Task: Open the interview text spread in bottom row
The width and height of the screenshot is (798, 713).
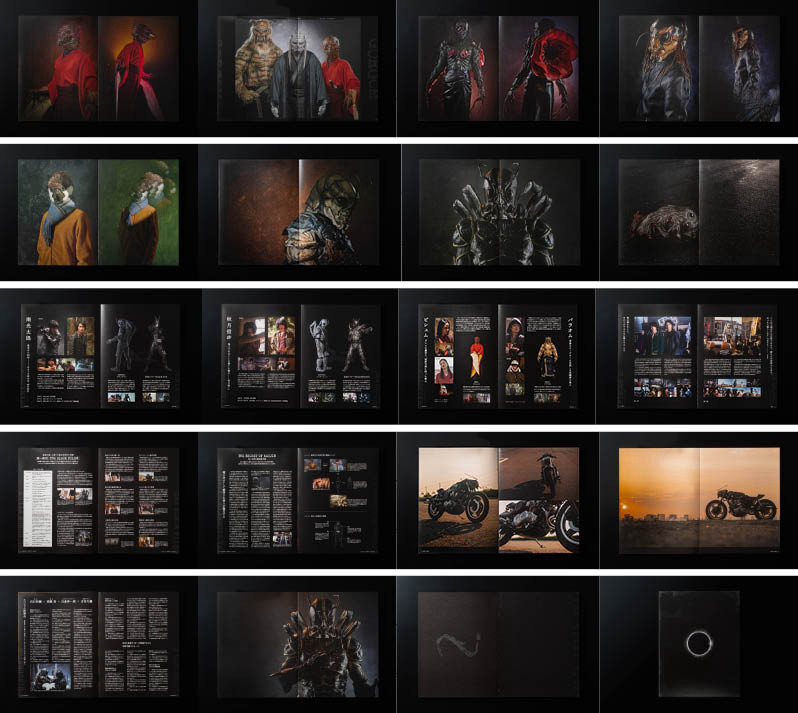Action: (98, 644)
